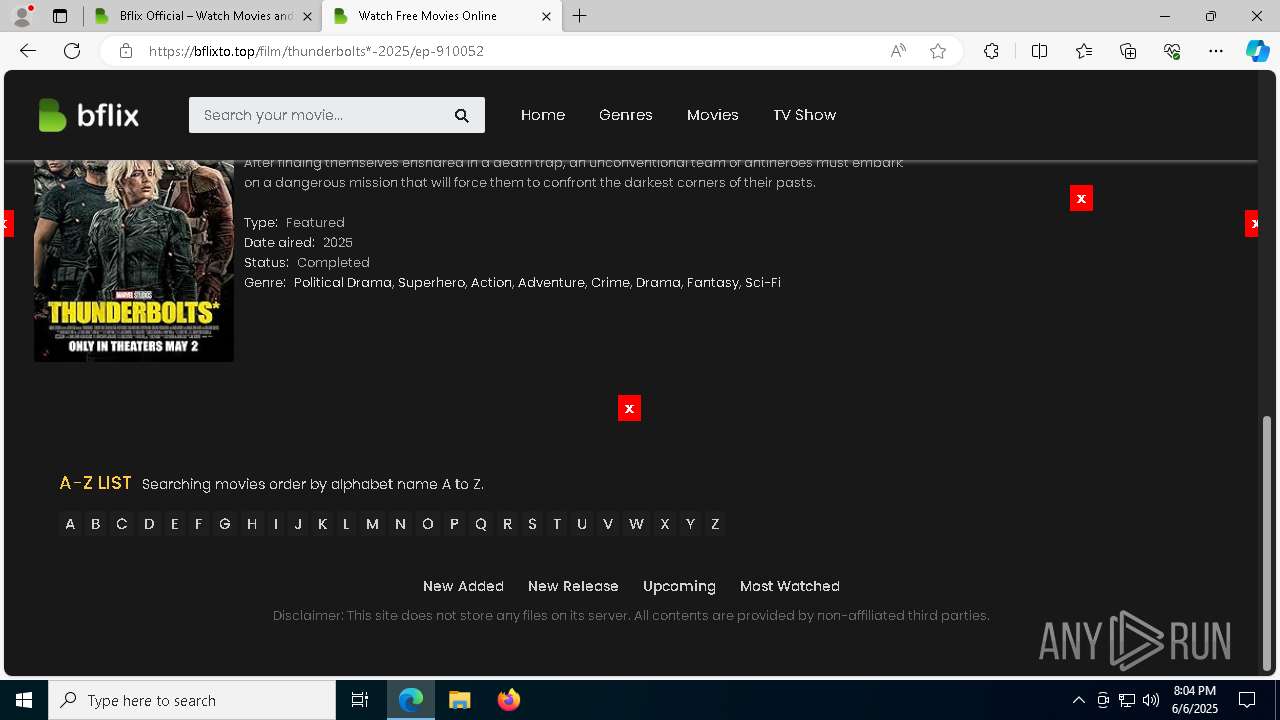Toggle Split screen icon
The image size is (1280, 720).
click(1039, 51)
